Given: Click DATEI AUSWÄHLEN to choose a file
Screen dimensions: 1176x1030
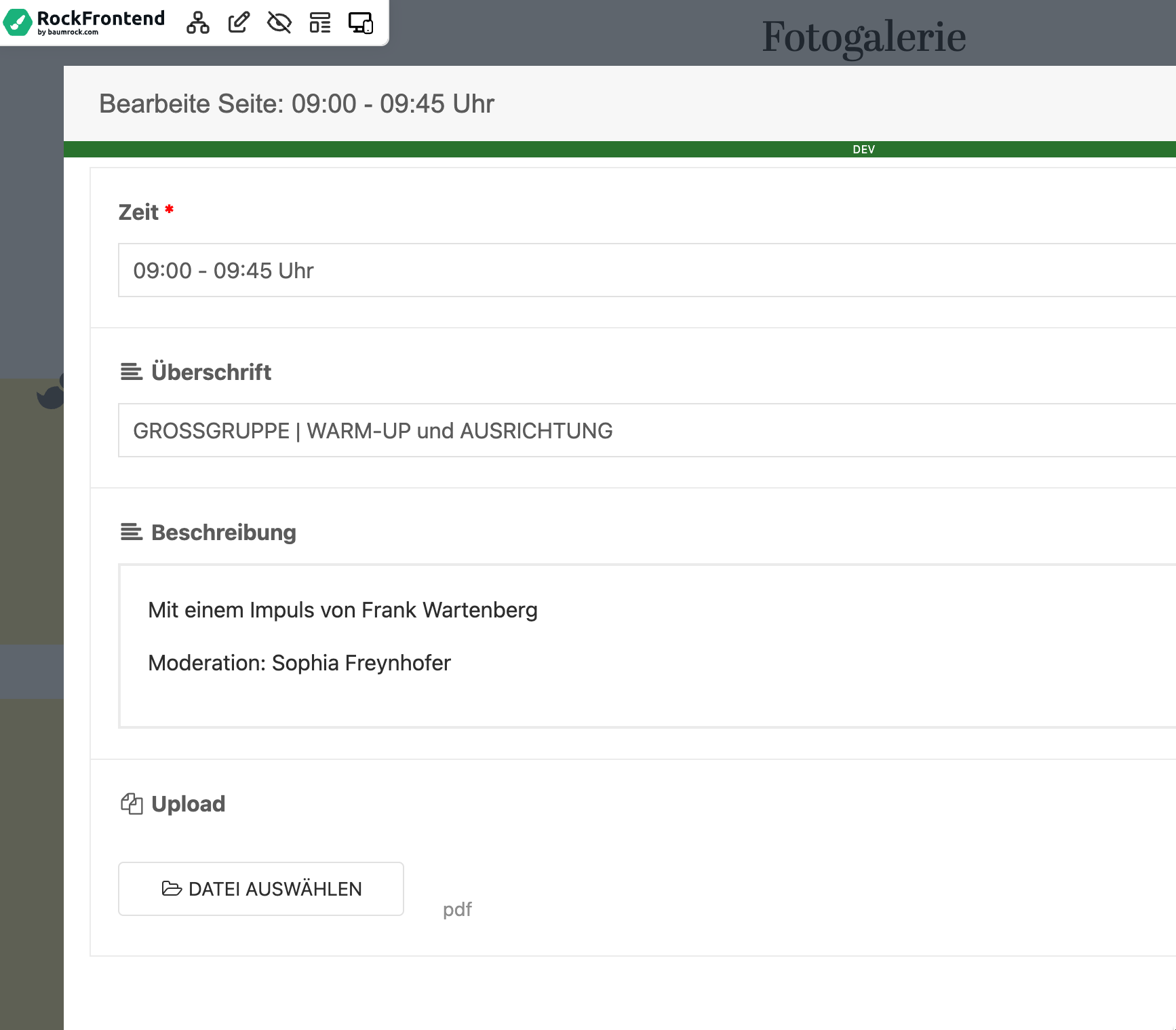Looking at the screenshot, I should coord(260,889).
